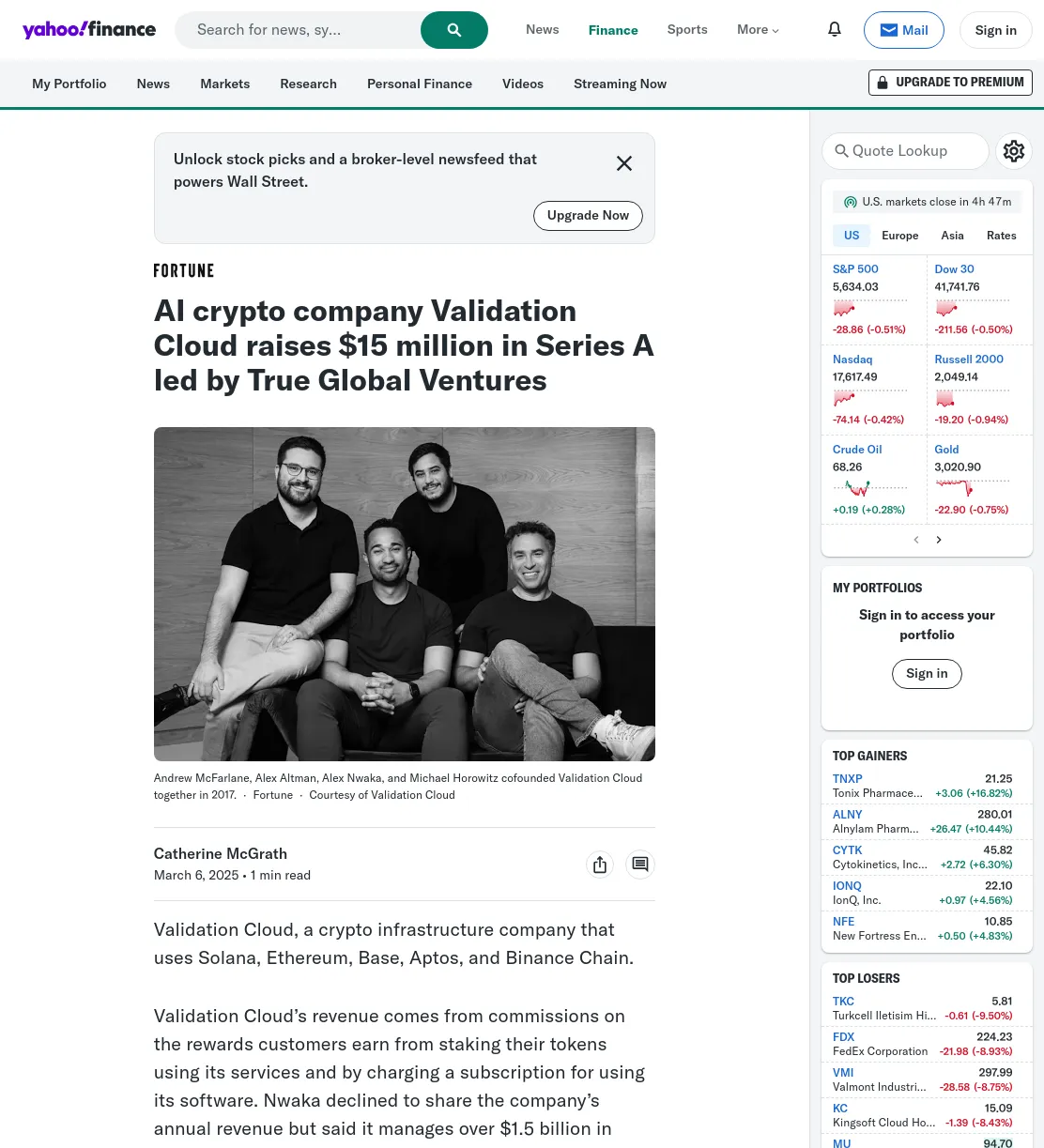Click the Mail button
Image resolution: width=1044 pixels, height=1148 pixels.
(904, 30)
